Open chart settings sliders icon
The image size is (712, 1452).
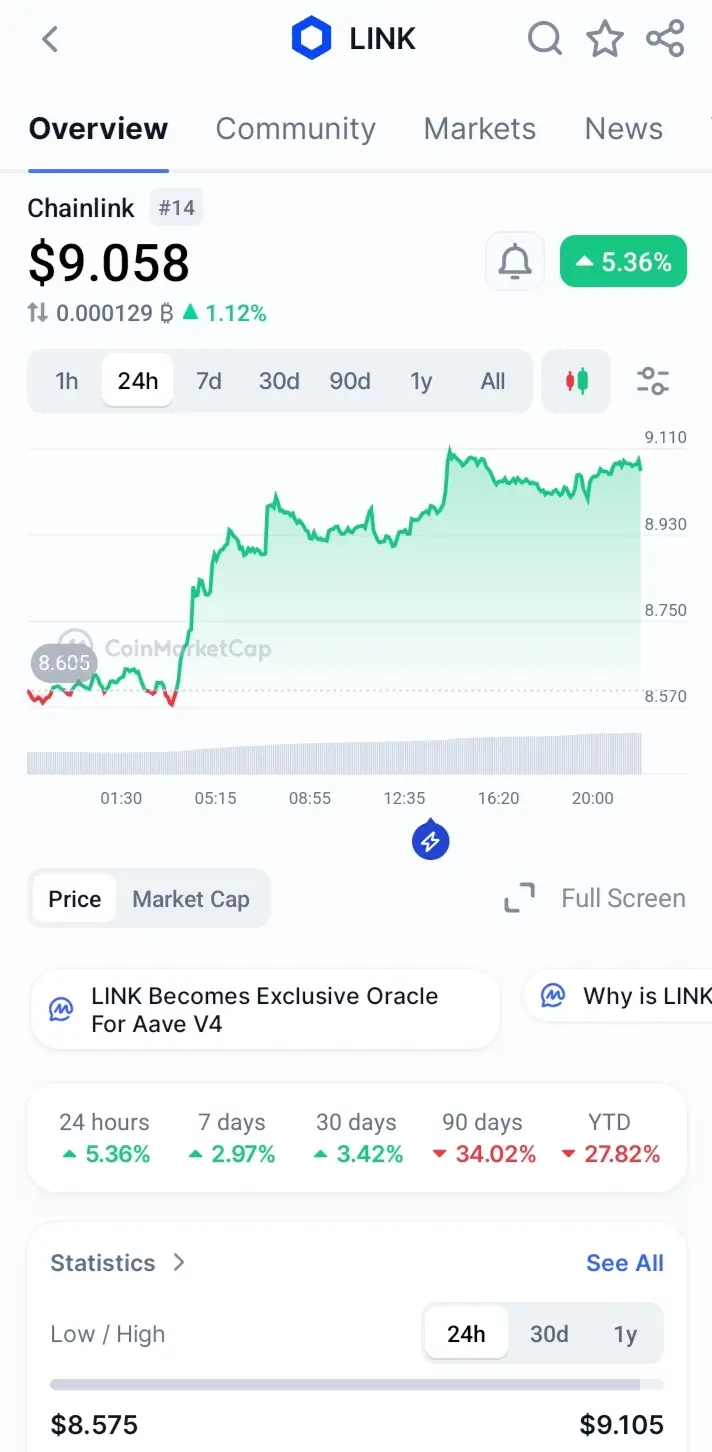pos(653,381)
